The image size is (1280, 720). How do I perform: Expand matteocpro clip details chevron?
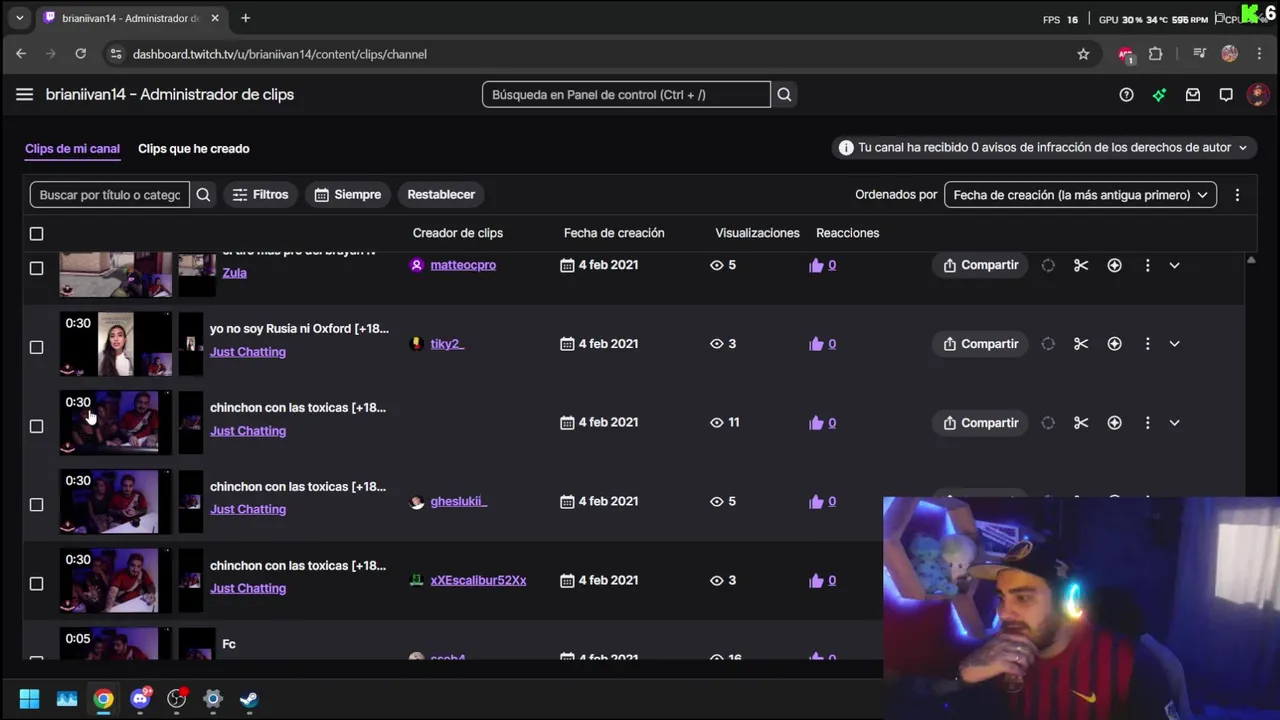1174,265
